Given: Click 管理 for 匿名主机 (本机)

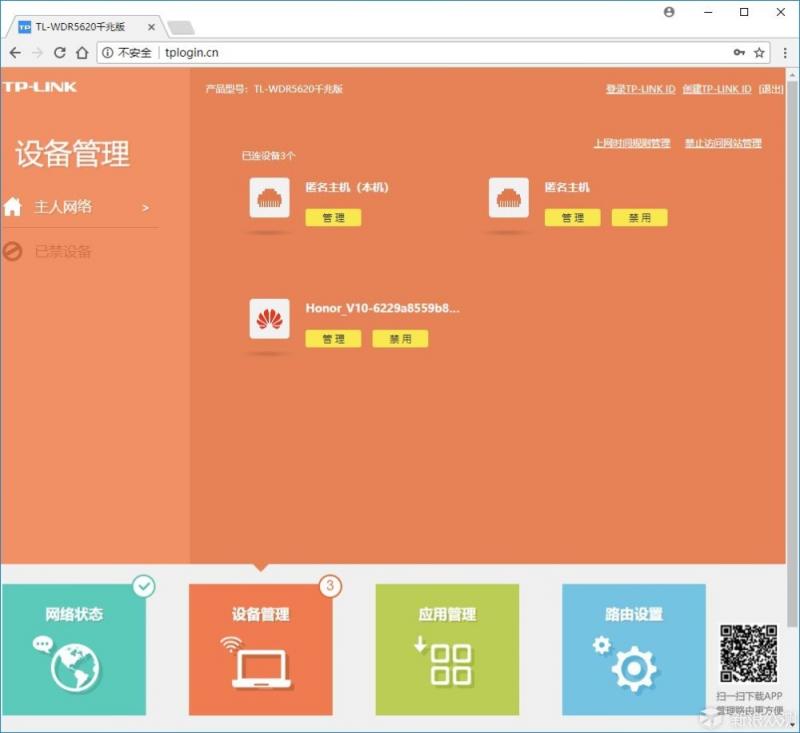Looking at the screenshot, I should pyautogui.click(x=333, y=218).
